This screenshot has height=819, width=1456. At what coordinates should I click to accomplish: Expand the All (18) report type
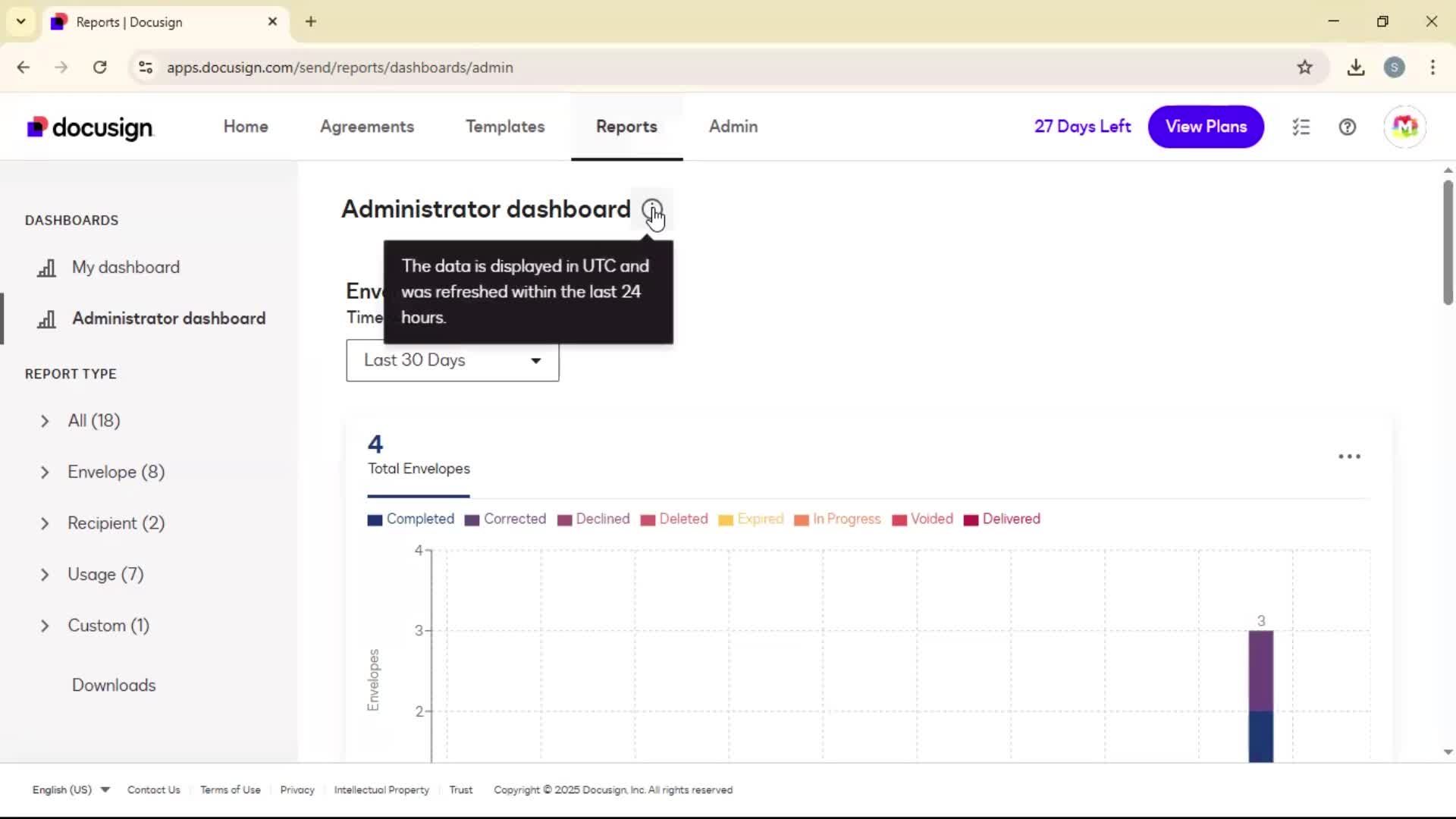click(45, 421)
